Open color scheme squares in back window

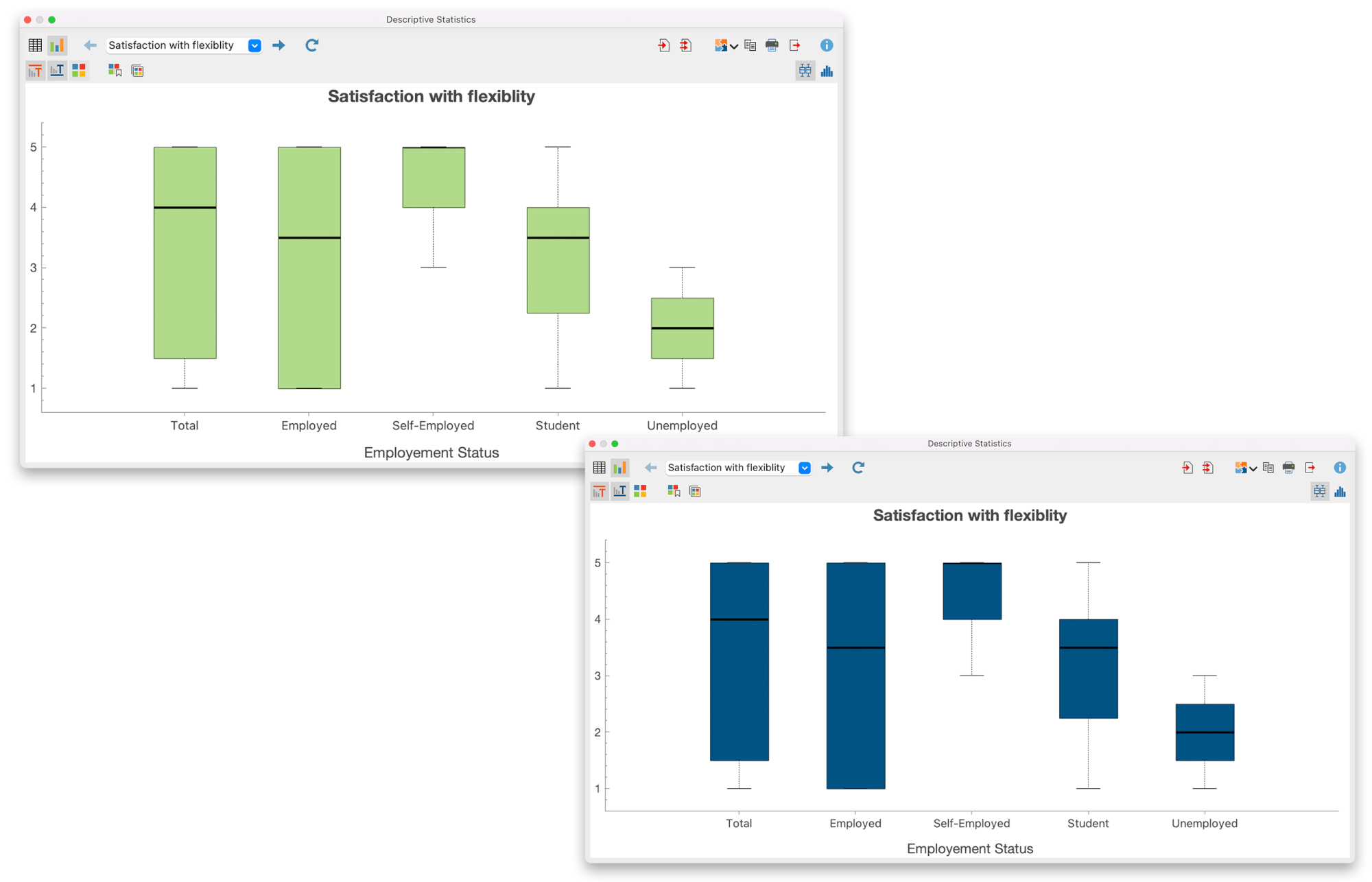(x=80, y=71)
